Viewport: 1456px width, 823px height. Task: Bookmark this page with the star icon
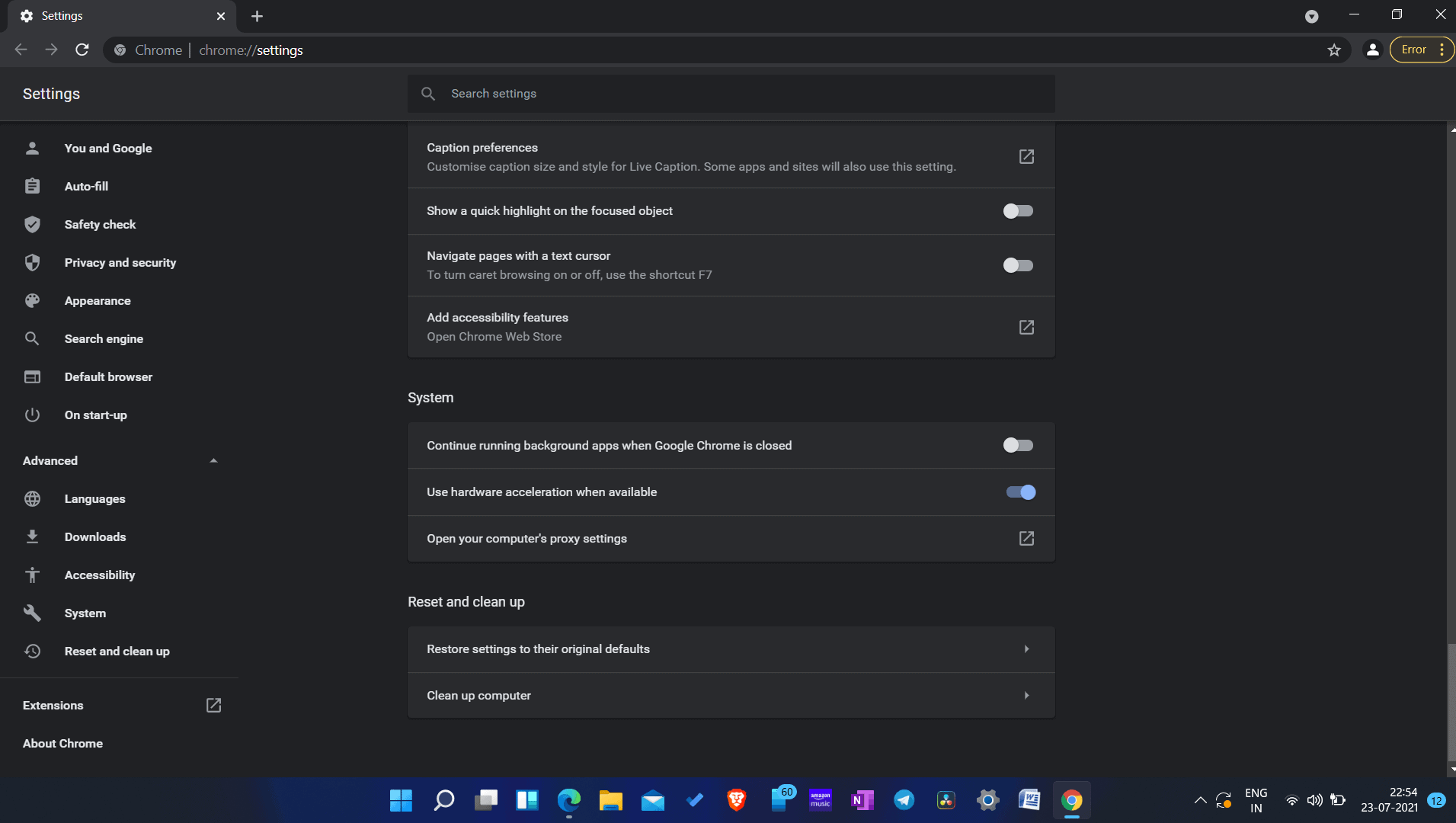pos(1334,50)
